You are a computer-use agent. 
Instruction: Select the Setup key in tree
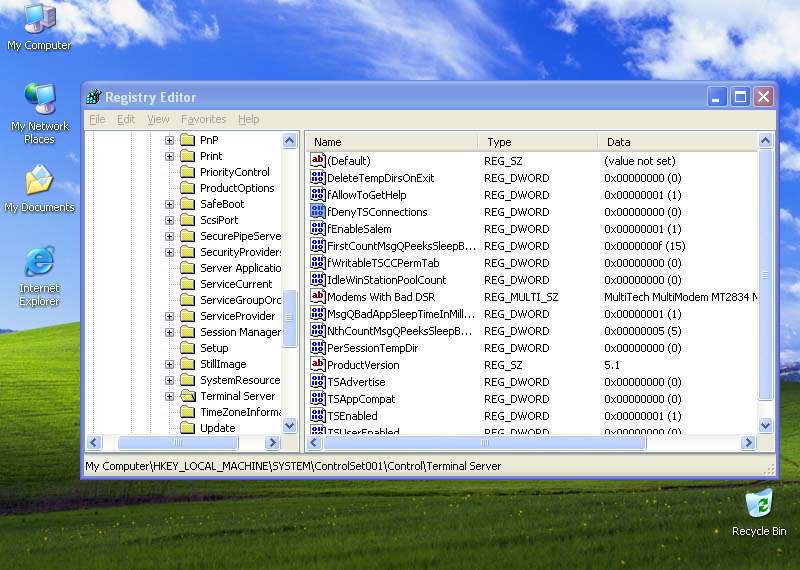coord(214,348)
